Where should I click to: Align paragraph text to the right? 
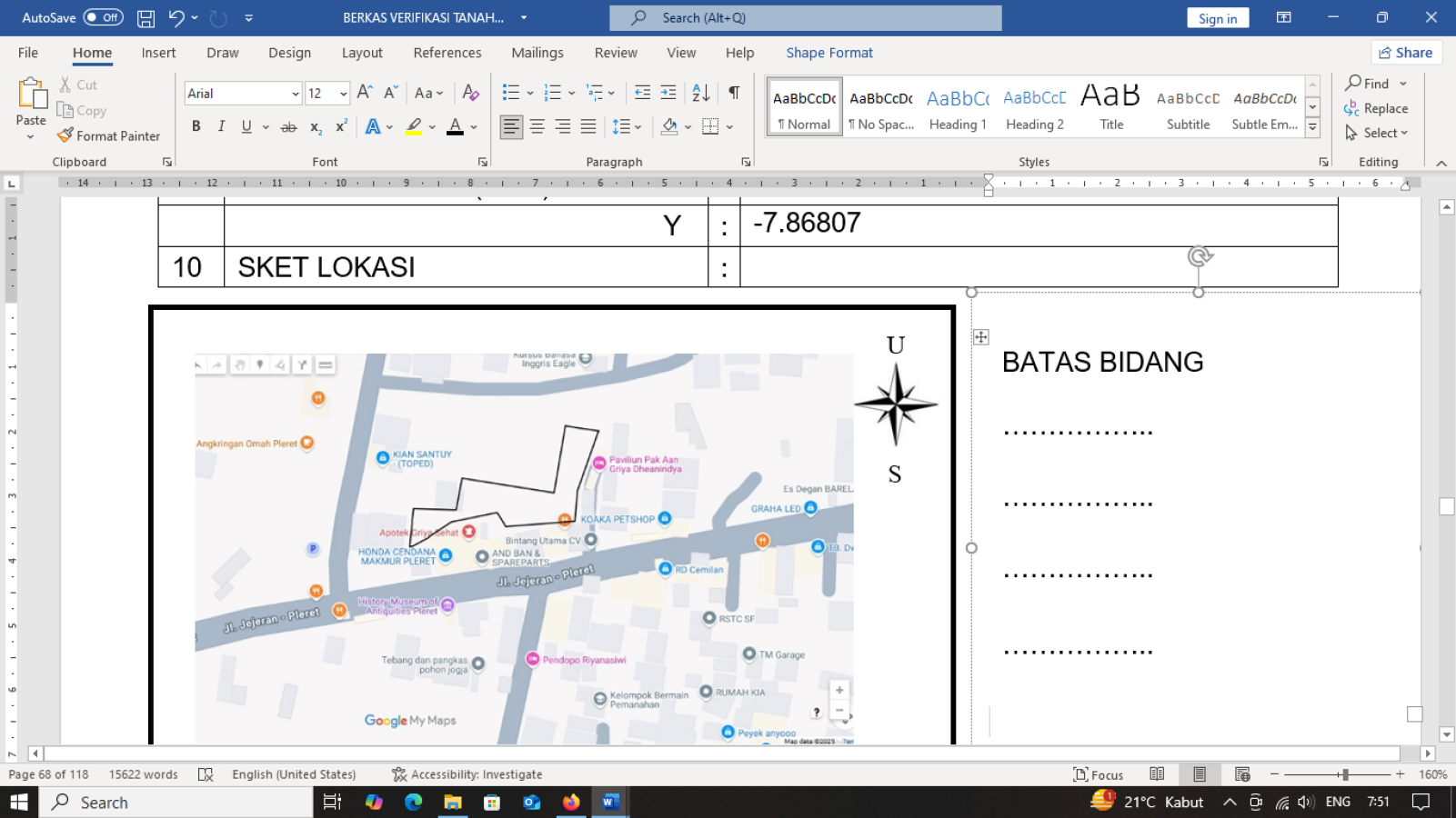pos(563,127)
